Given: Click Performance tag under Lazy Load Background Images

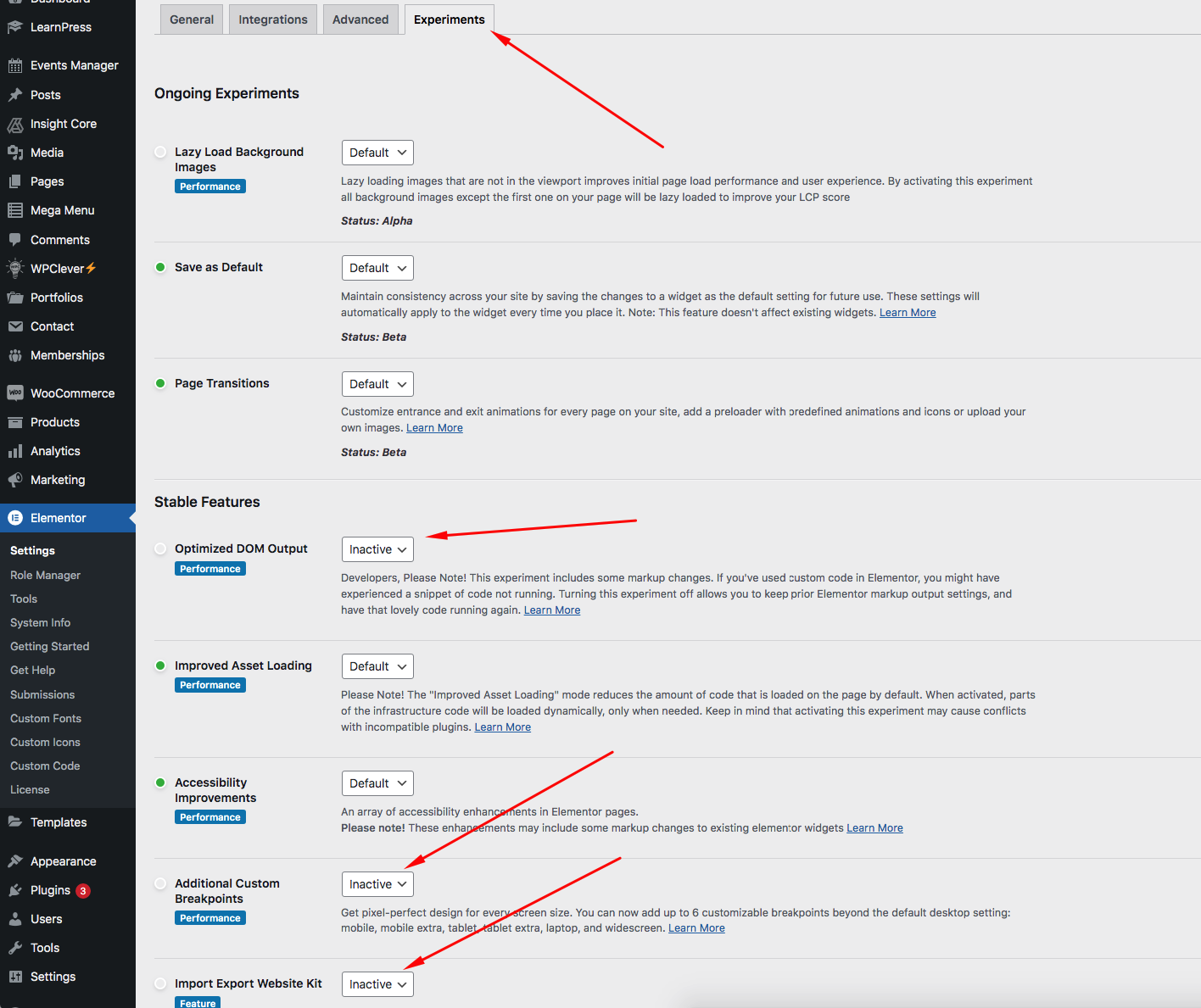Looking at the screenshot, I should coord(210,187).
